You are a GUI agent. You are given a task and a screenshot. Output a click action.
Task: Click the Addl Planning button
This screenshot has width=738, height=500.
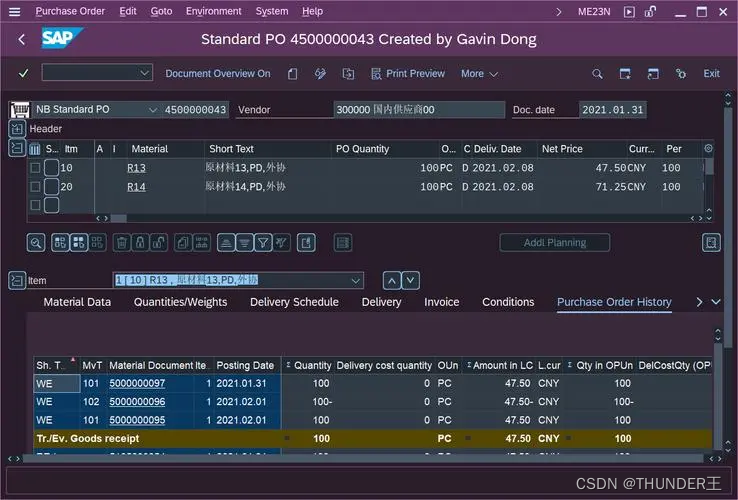pyautogui.click(x=554, y=243)
